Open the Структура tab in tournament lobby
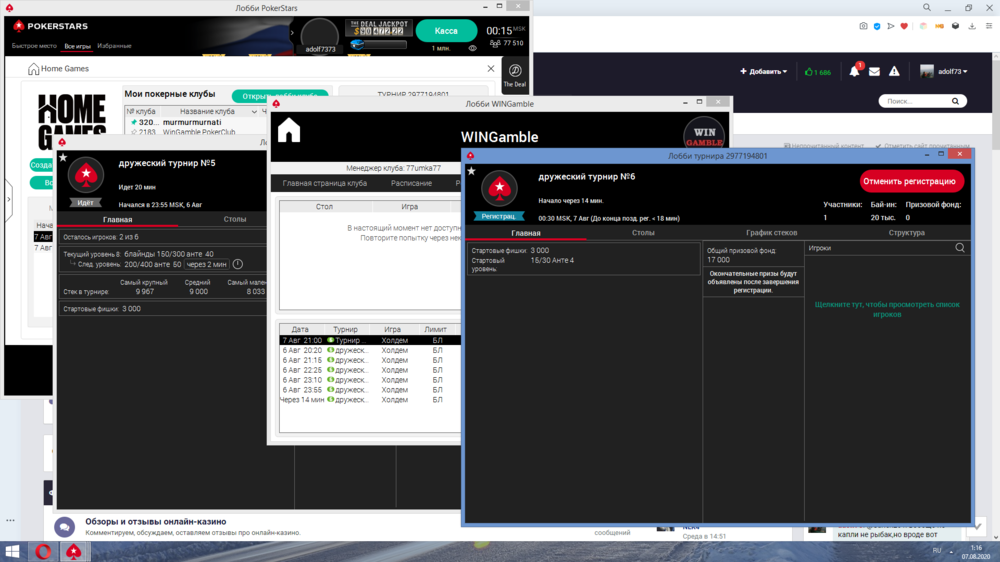Viewport: 1000px width, 562px height. click(906, 233)
